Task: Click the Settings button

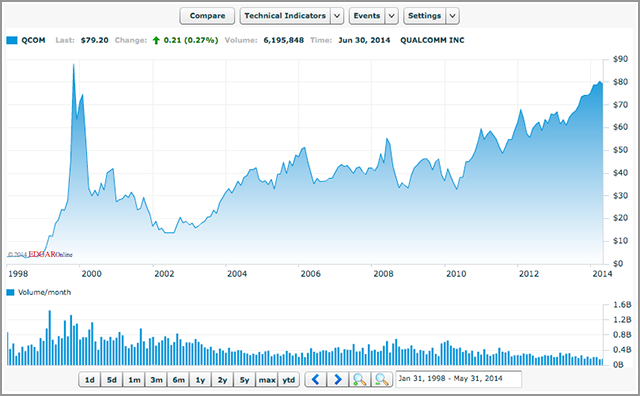Action: point(424,16)
